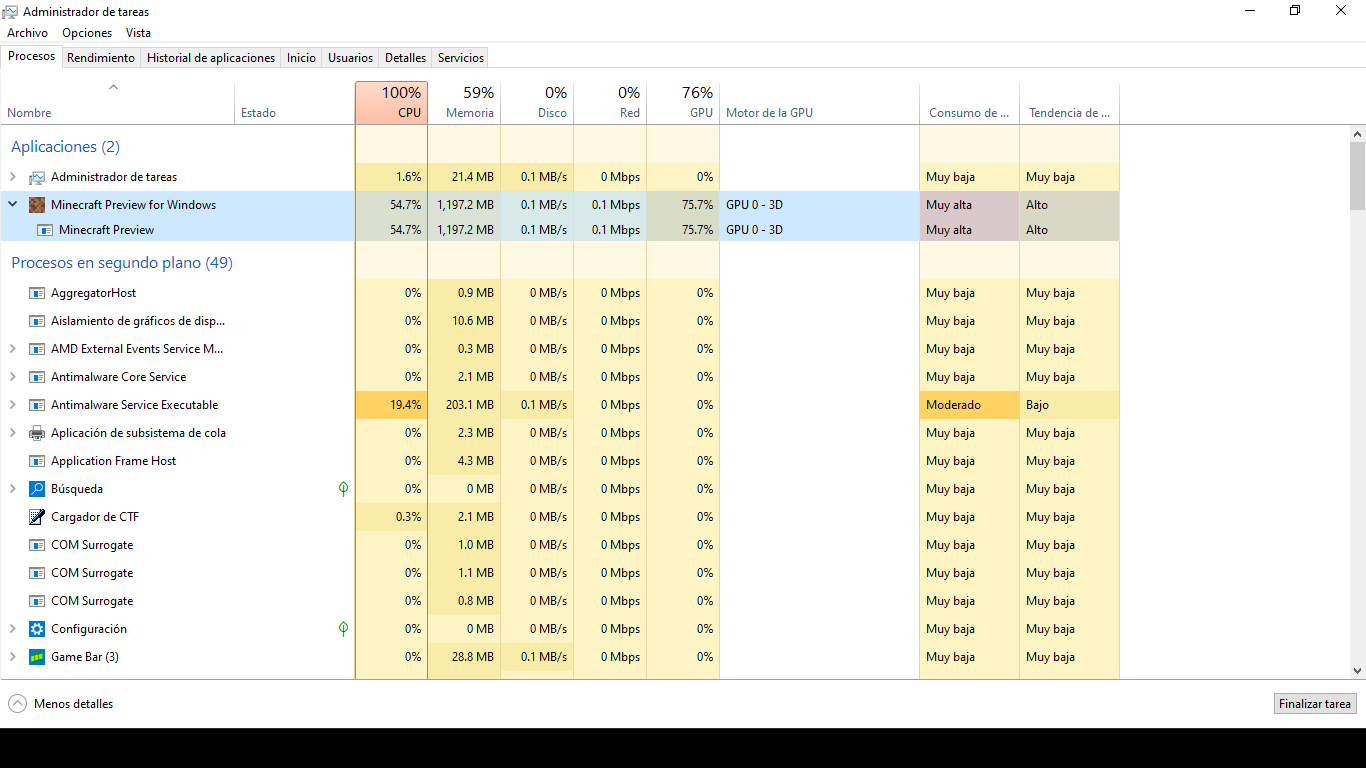Expand the Game Bar (3) process group
This screenshot has width=1366, height=768.
pos(13,657)
